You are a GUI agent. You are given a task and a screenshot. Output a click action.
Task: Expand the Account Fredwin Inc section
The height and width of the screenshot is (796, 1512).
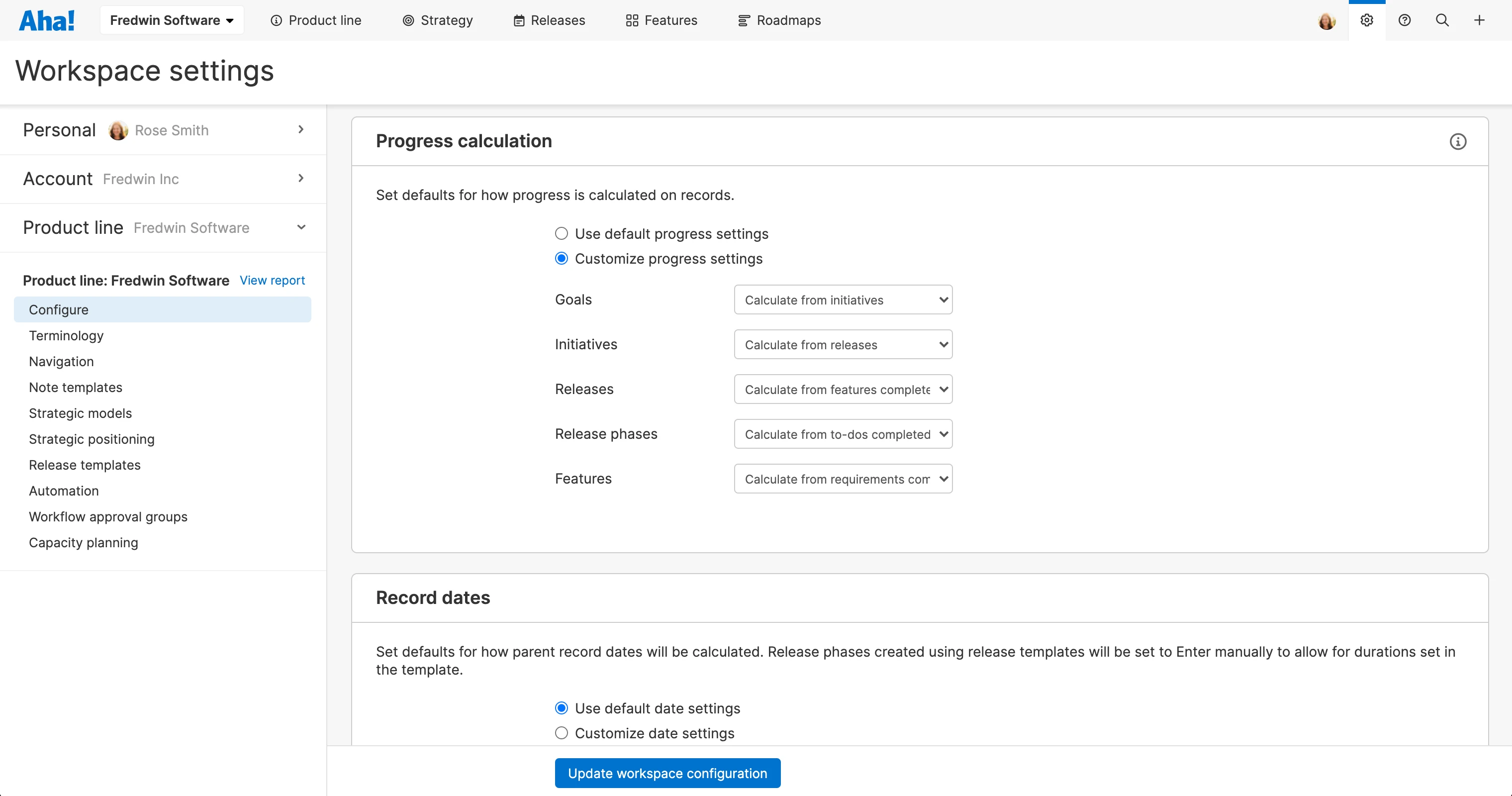click(x=163, y=179)
